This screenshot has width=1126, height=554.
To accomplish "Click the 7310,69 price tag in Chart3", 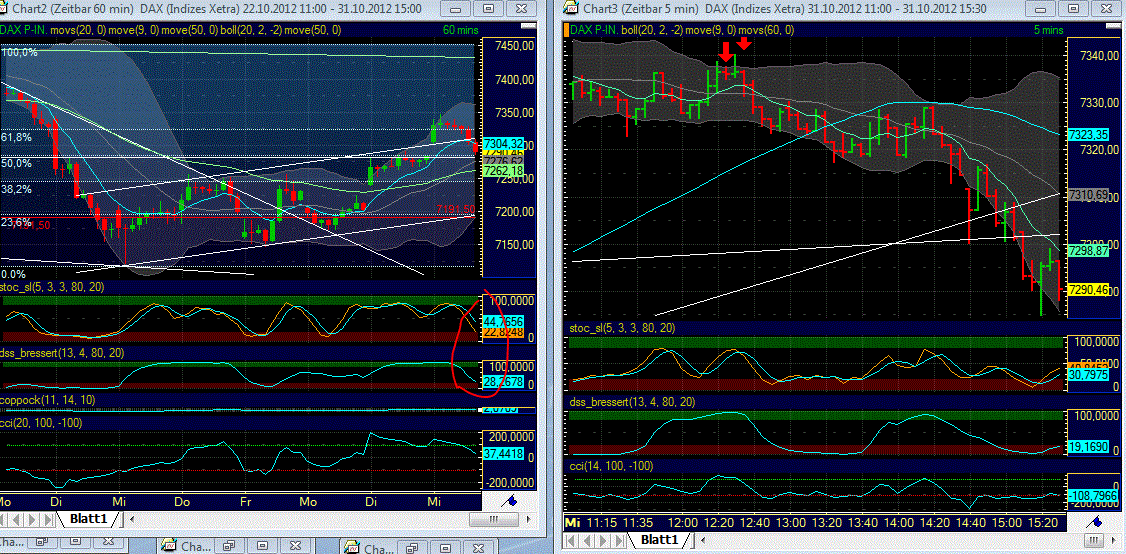I will coord(1089,195).
